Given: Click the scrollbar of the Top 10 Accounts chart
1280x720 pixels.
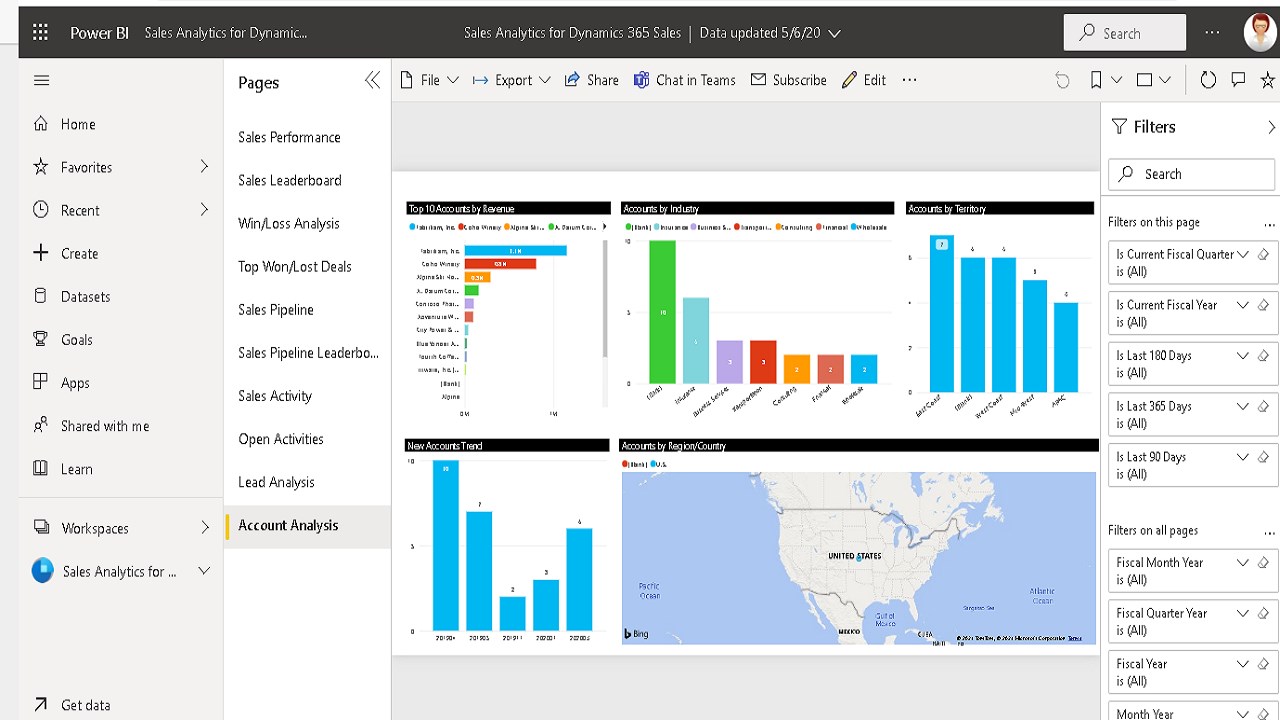Looking at the screenshot, I should tap(604, 300).
